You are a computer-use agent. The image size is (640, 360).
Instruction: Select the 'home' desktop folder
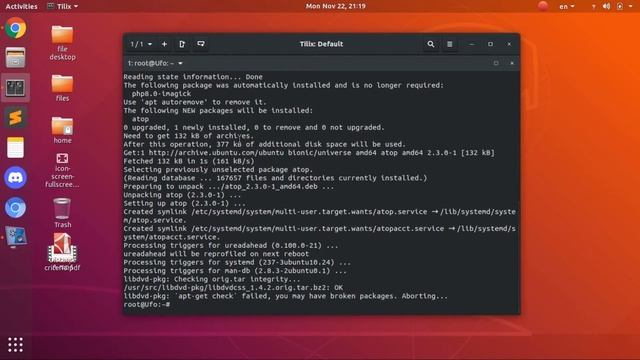[x=62, y=130]
